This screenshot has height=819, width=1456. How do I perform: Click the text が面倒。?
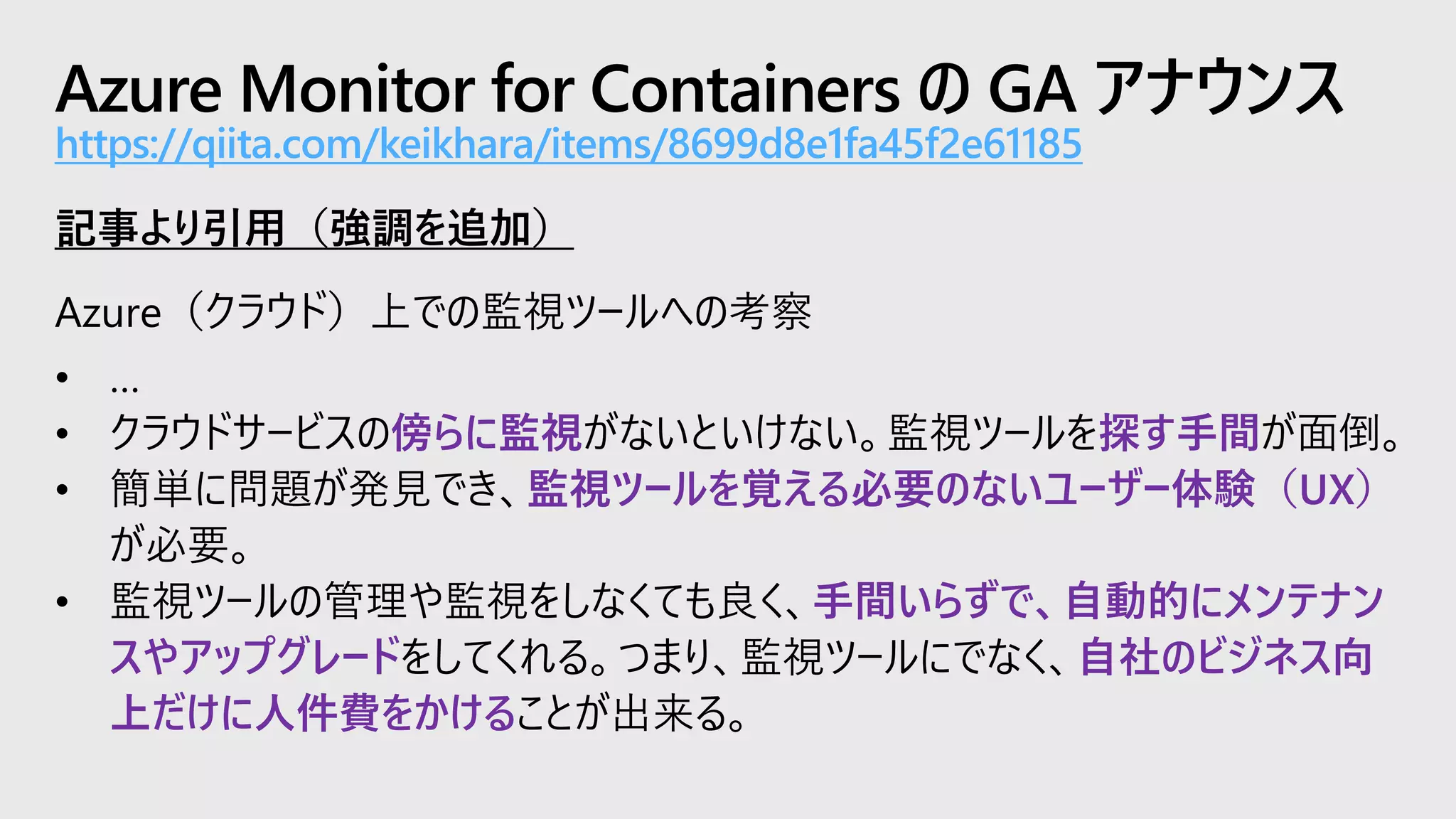(x=1331, y=432)
